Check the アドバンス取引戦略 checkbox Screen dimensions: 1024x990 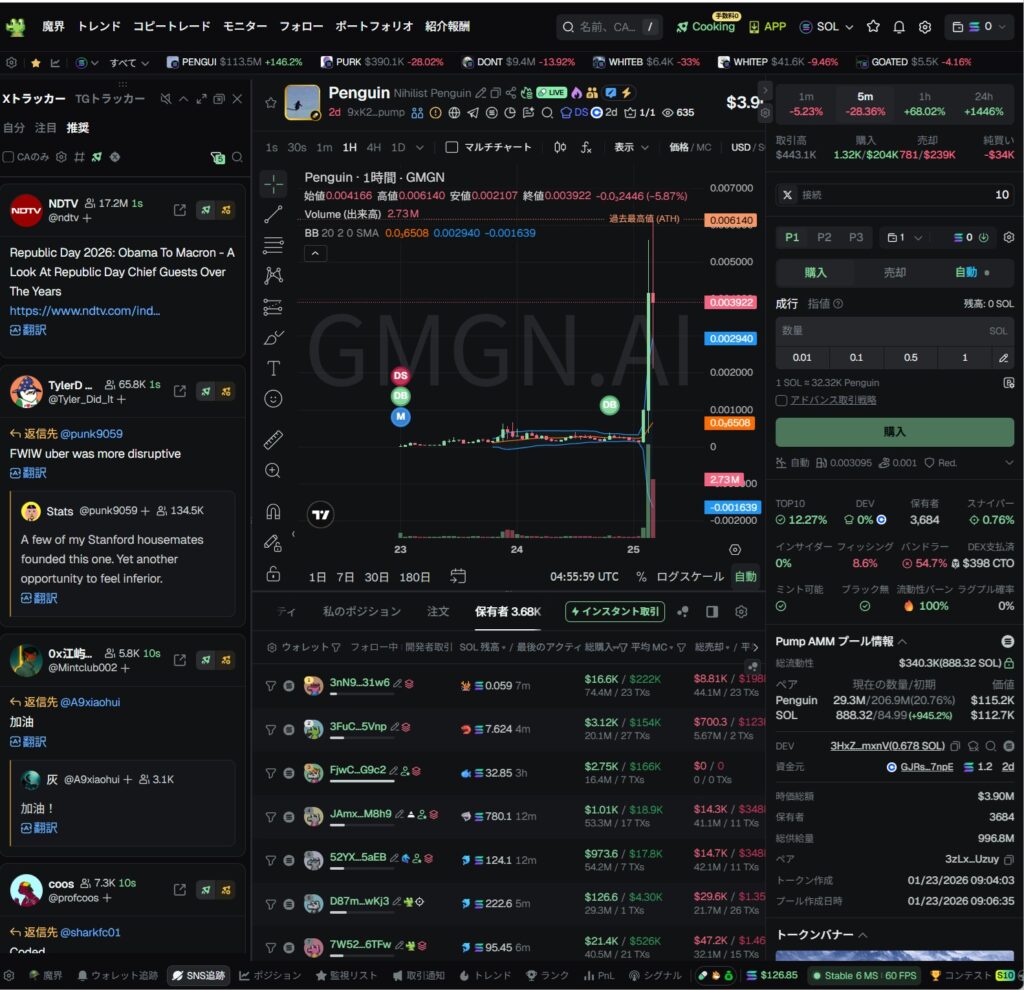point(782,400)
